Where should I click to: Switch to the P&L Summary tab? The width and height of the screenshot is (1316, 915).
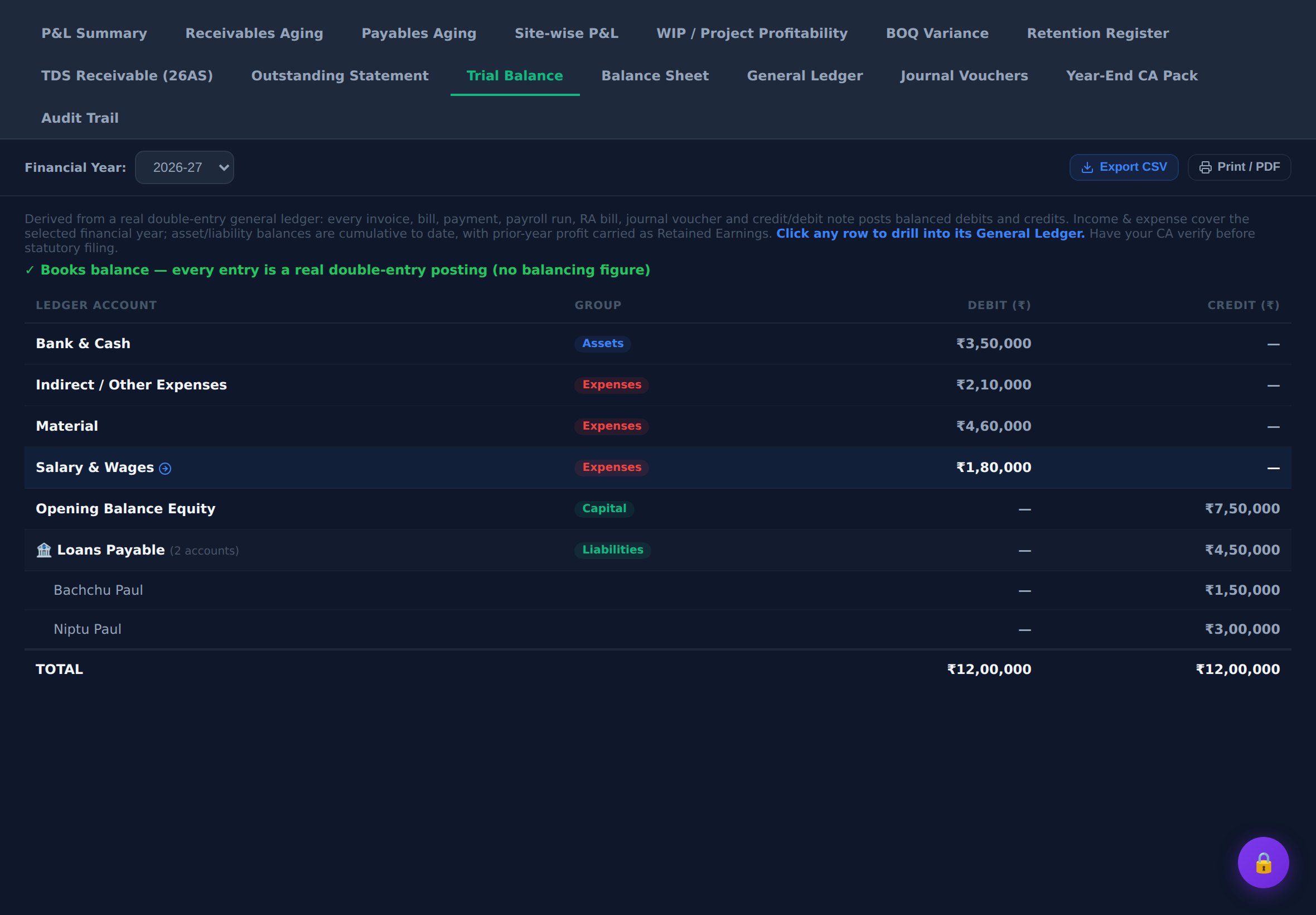94,33
